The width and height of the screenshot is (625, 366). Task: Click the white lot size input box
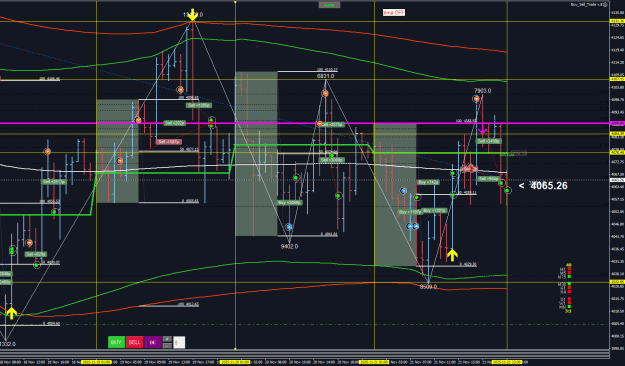coord(179,342)
